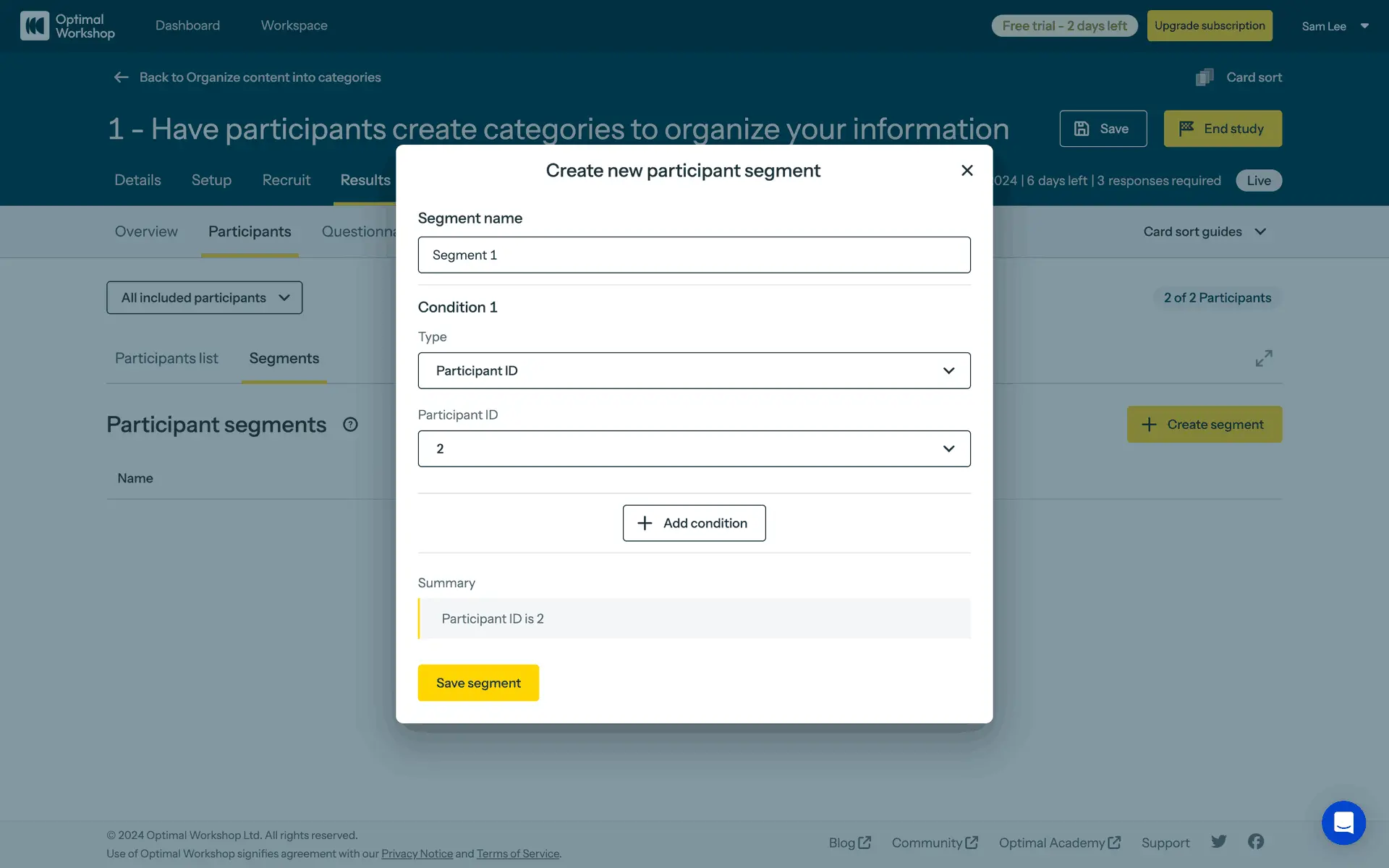1389x868 pixels.
Task: Open the Participant ID value dropdown
Action: pyautogui.click(x=694, y=449)
